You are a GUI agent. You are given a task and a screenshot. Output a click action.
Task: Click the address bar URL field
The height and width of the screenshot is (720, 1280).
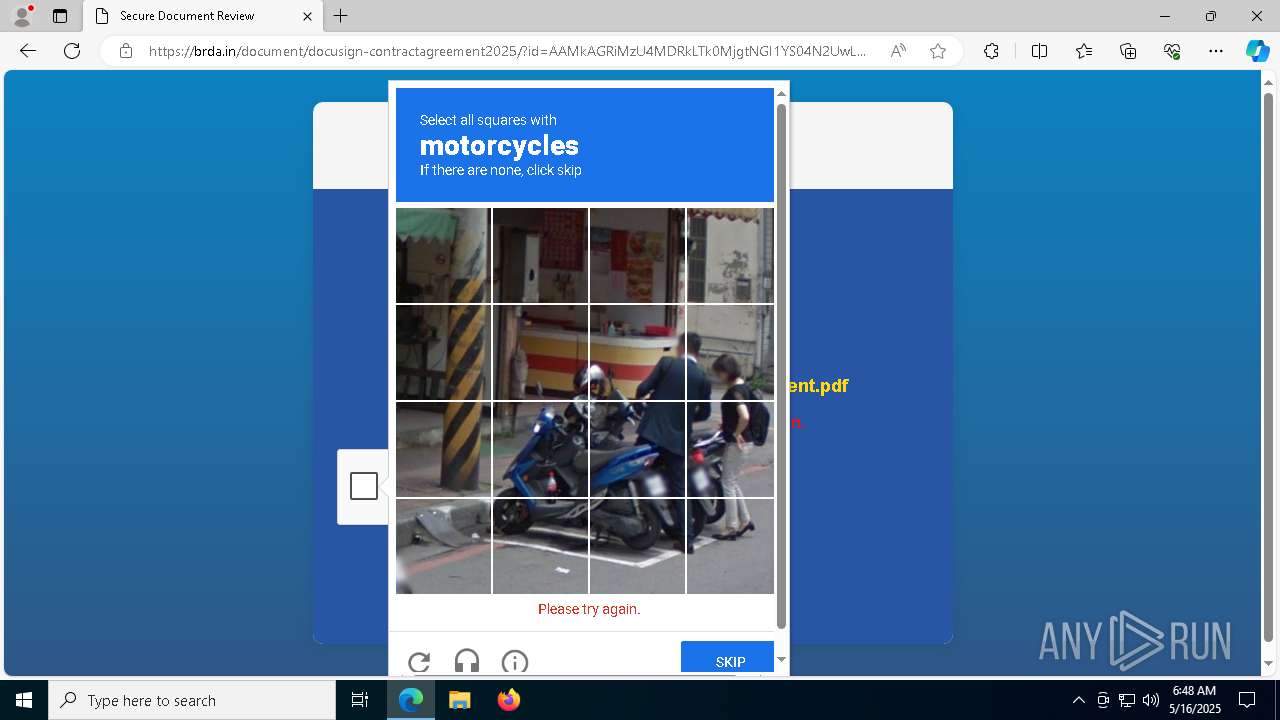(x=507, y=51)
